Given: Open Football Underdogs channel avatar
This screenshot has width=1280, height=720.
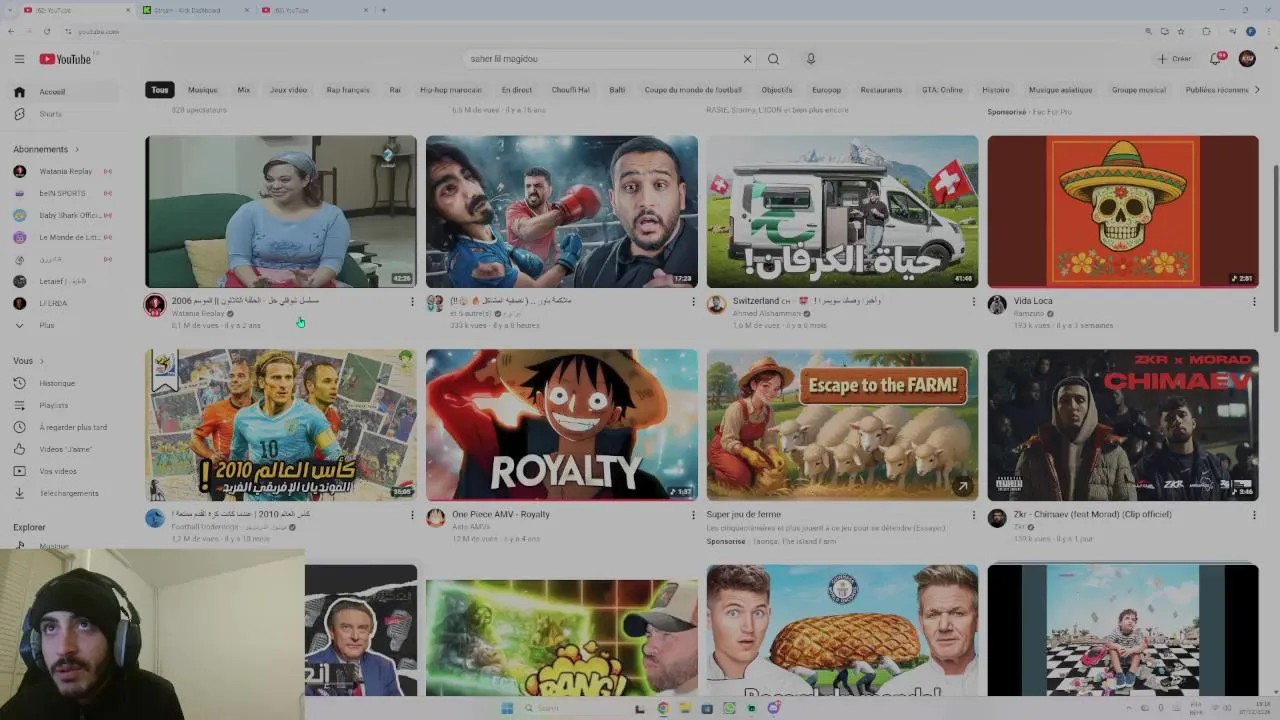Looking at the screenshot, I should (155, 518).
